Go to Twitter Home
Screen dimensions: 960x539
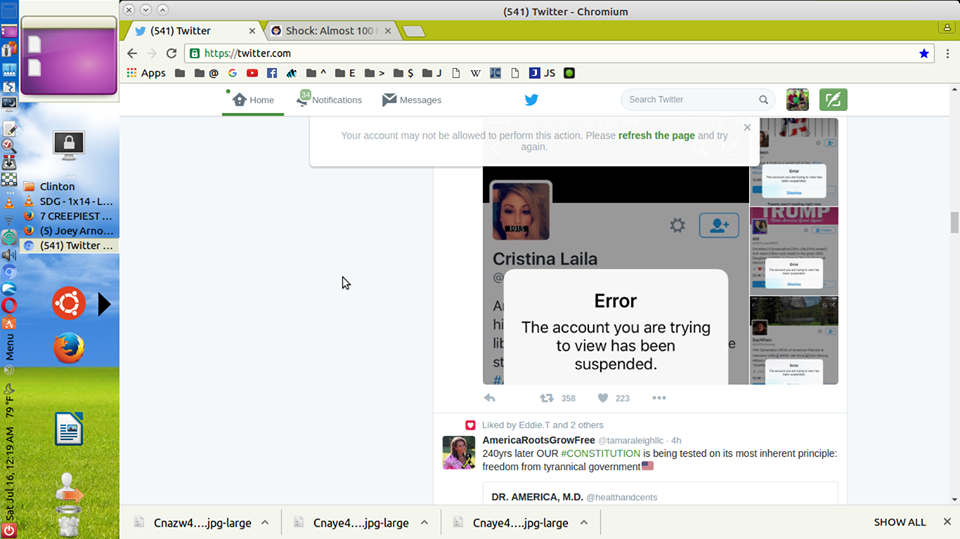click(253, 100)
